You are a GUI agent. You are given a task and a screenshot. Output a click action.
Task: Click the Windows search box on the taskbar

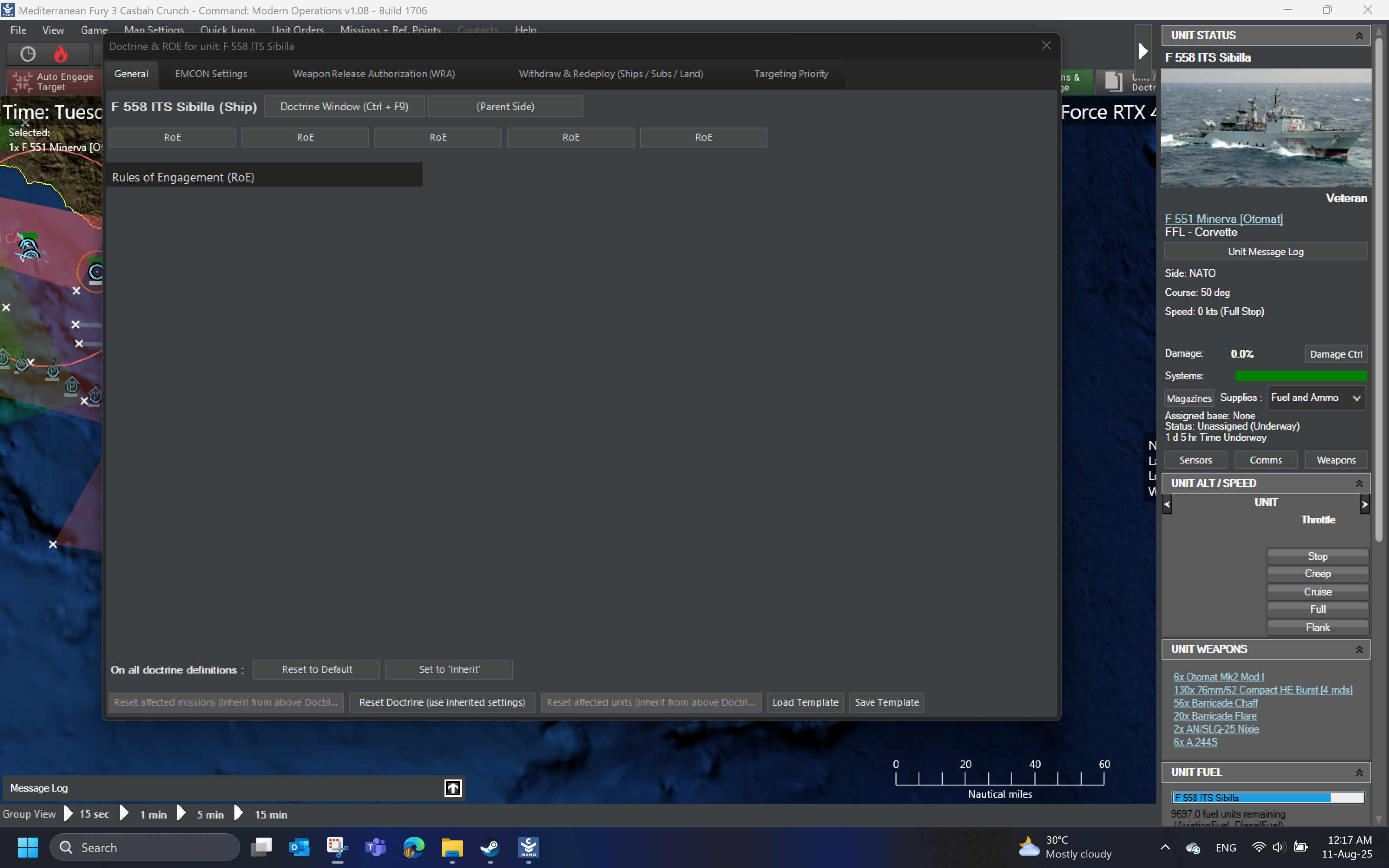coord(145,847)
